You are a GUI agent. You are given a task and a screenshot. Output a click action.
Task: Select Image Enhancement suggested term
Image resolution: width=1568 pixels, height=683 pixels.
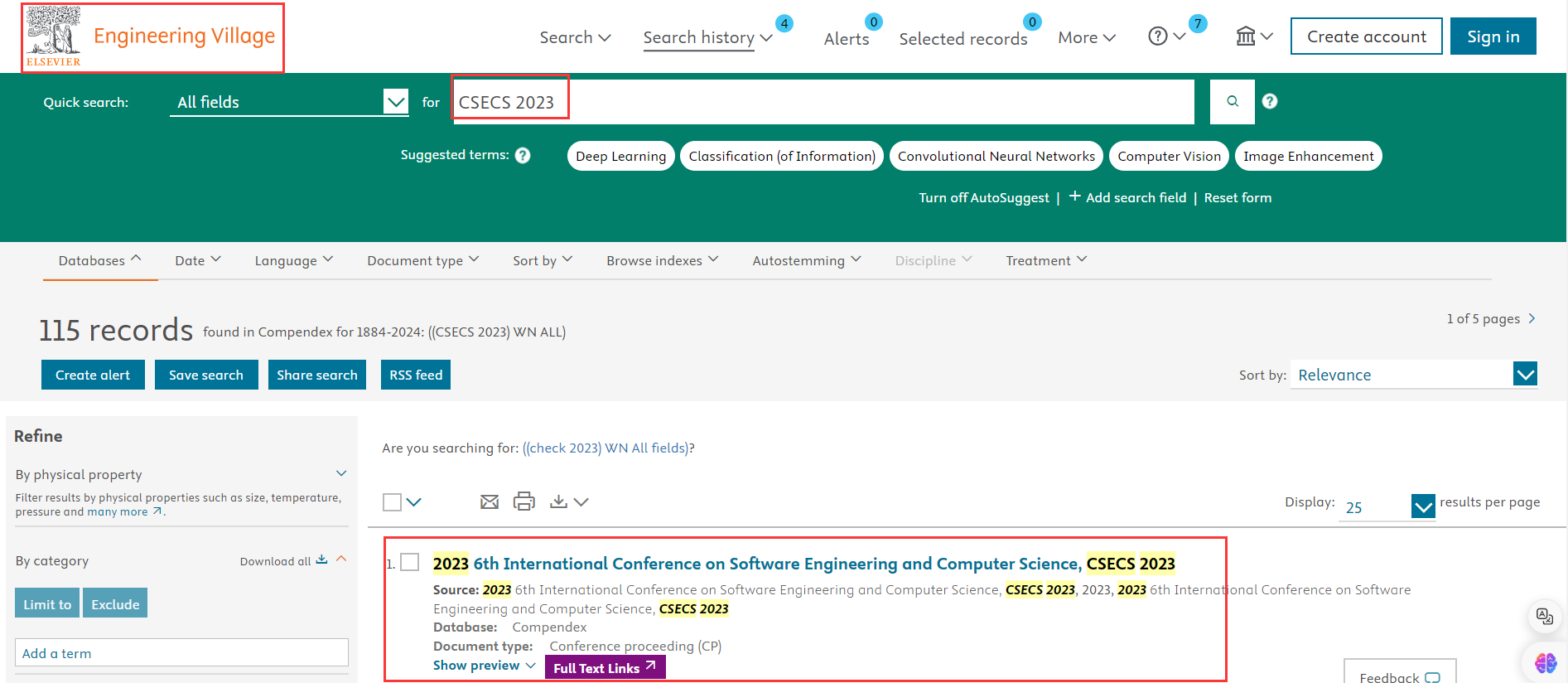click(x=1309, y=156)
